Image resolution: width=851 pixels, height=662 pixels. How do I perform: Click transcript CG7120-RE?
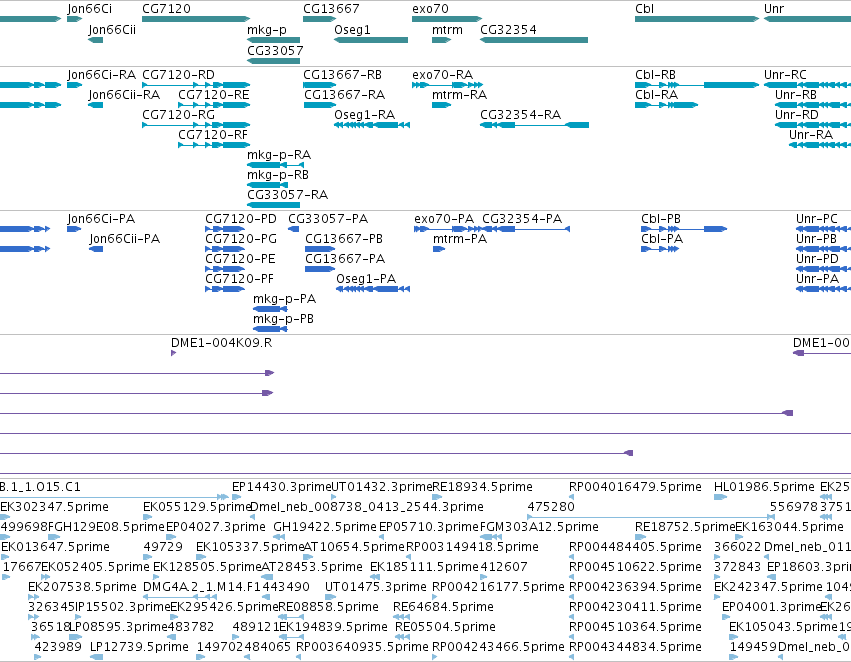pyautogui.click(x=214, y=105)
